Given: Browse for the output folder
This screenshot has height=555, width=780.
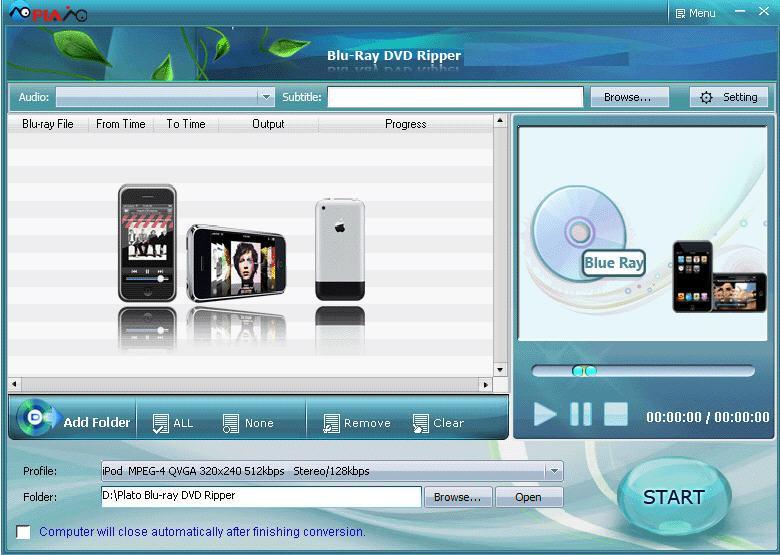Looking at the screenshot, I should [458, 497].
